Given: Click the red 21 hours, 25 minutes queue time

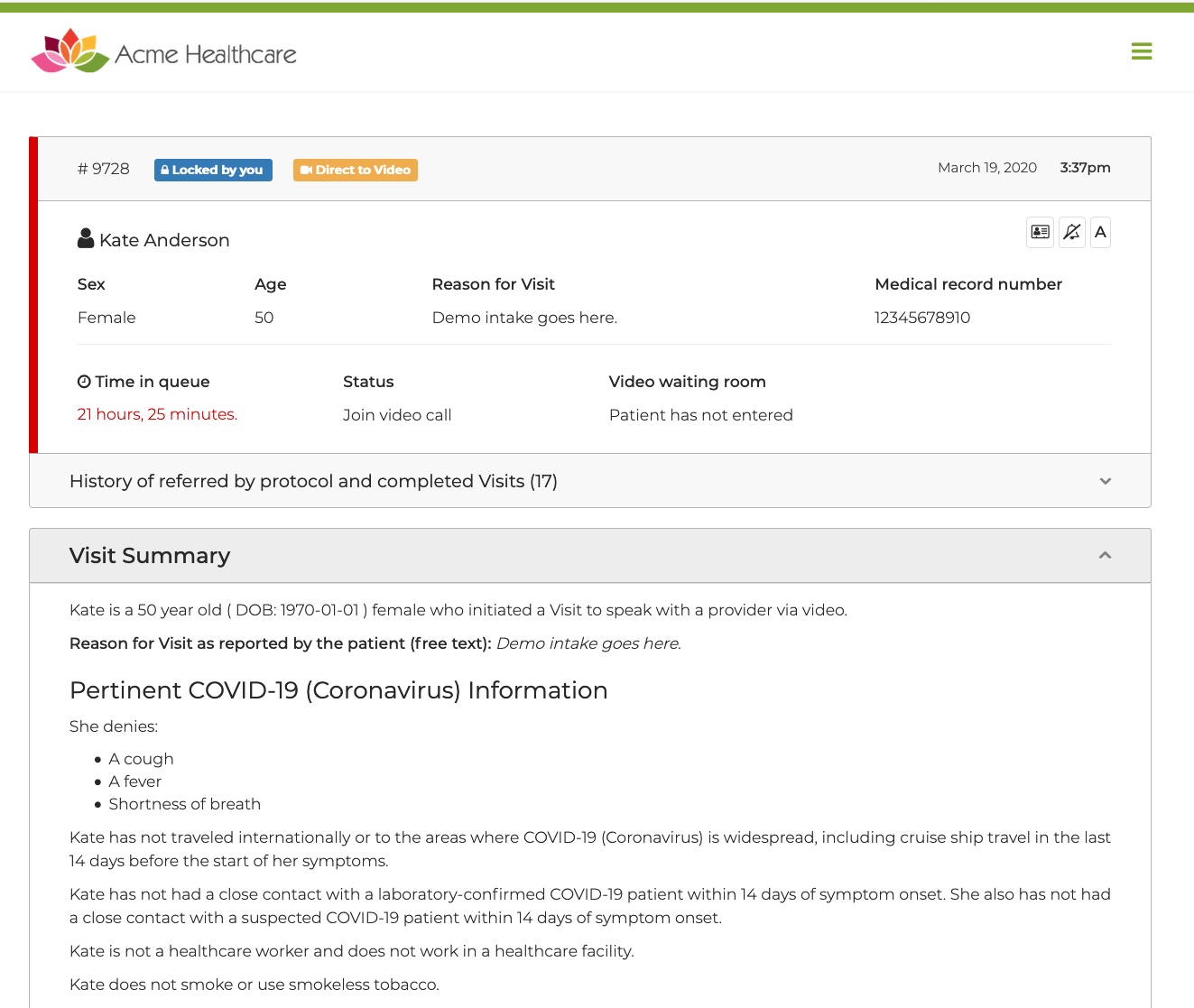Looking at the screenshot, I should pos(157,414).
